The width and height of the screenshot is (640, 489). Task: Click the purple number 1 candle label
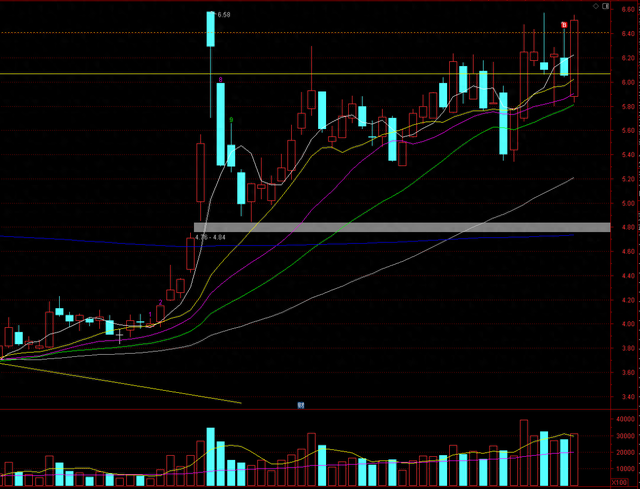coord(150,314)
